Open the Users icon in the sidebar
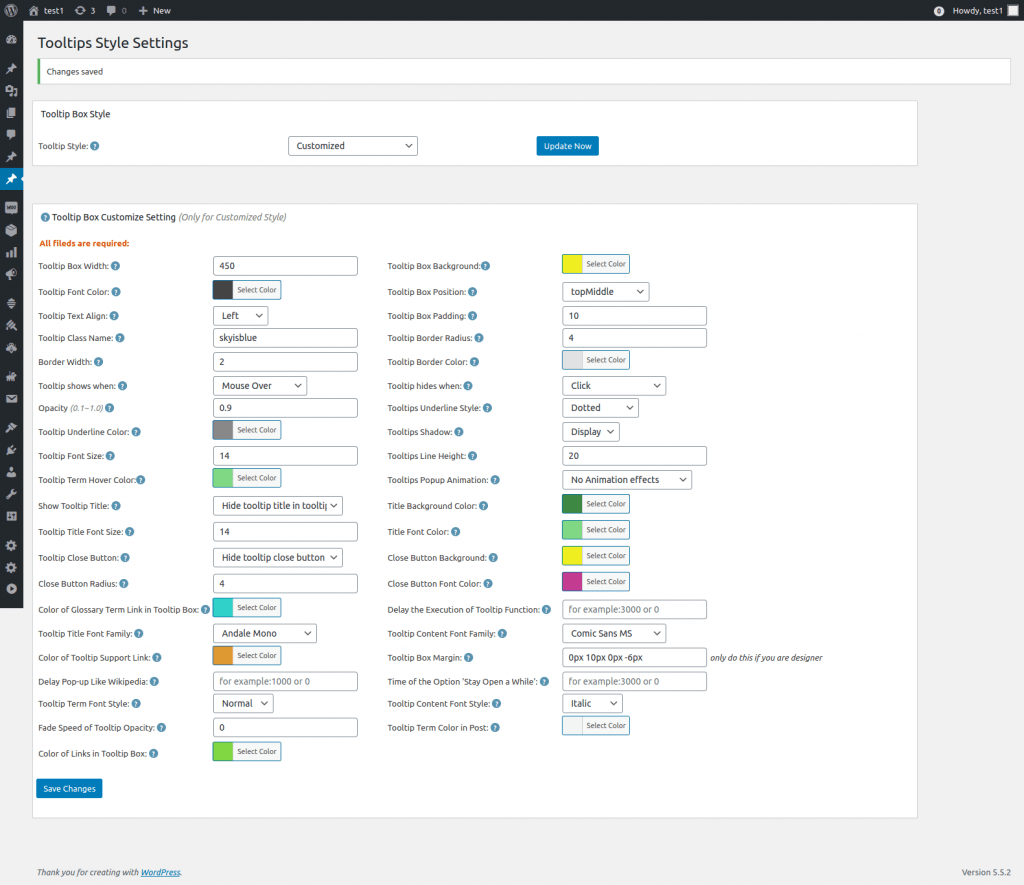Image resolution: width=1024 pixels, height=885 pixels. pos(11,472)
